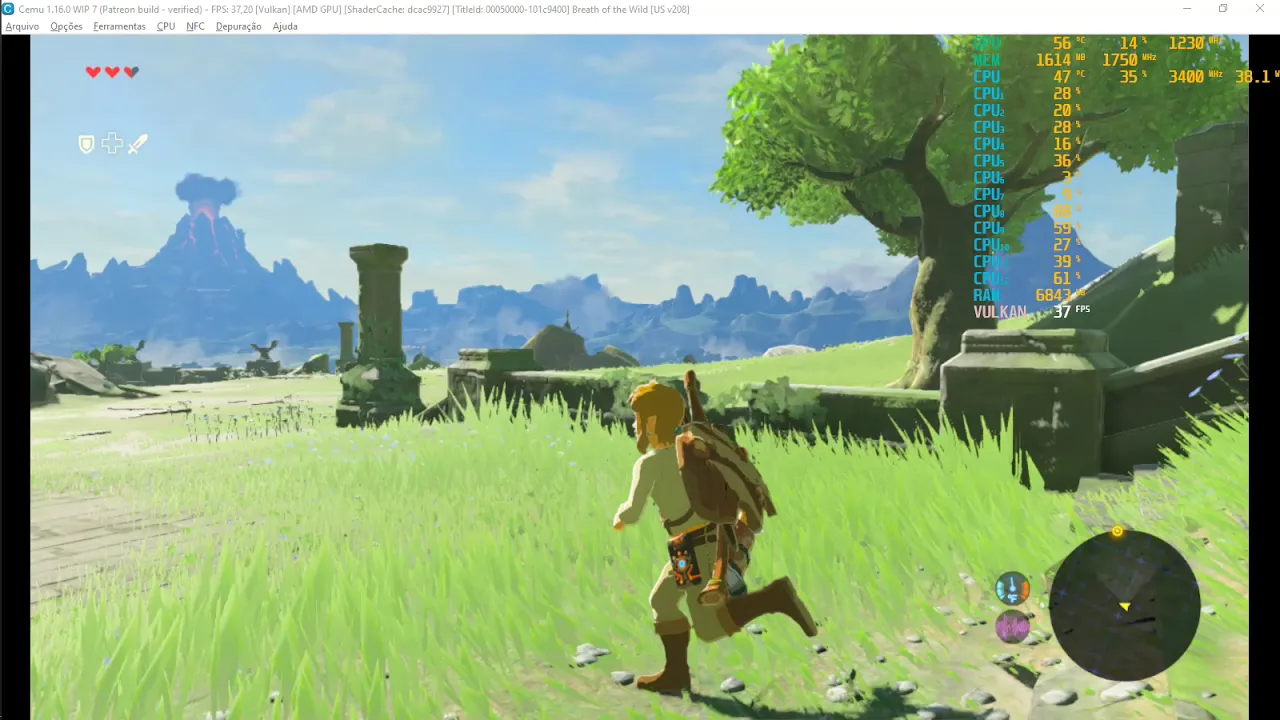Click the GPU label in overlay
The height and width of the screenshot is (720, 1280).
(987, 43)
